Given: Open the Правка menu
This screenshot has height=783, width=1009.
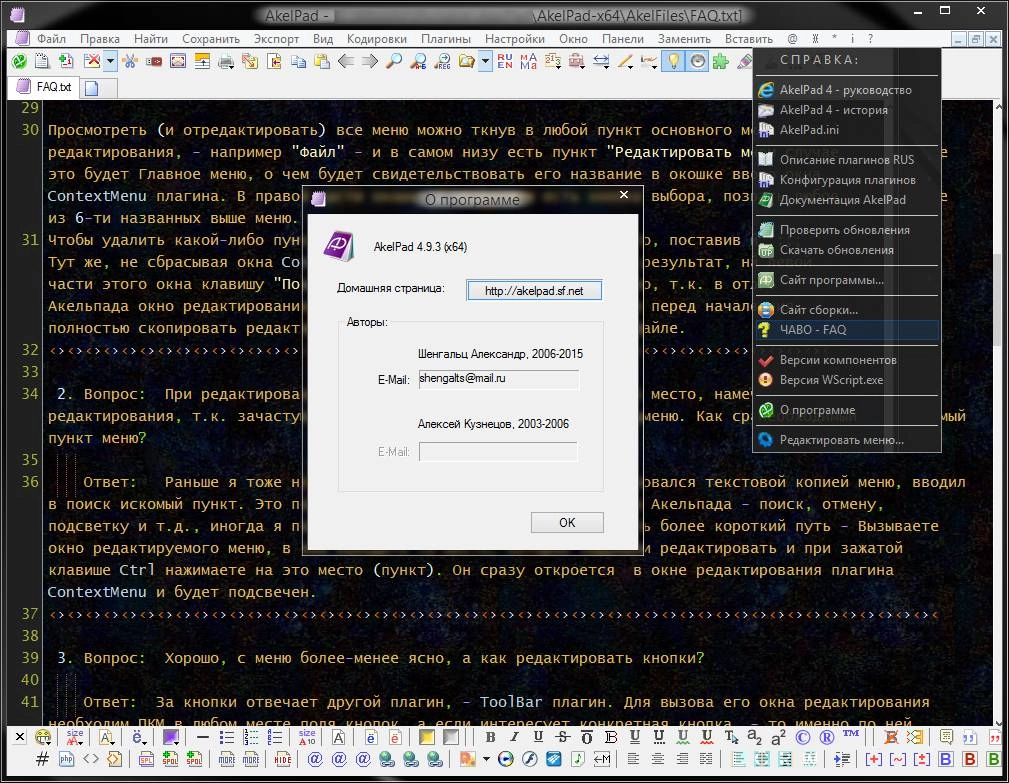Looking at the screenshot, I should point(100,39).
